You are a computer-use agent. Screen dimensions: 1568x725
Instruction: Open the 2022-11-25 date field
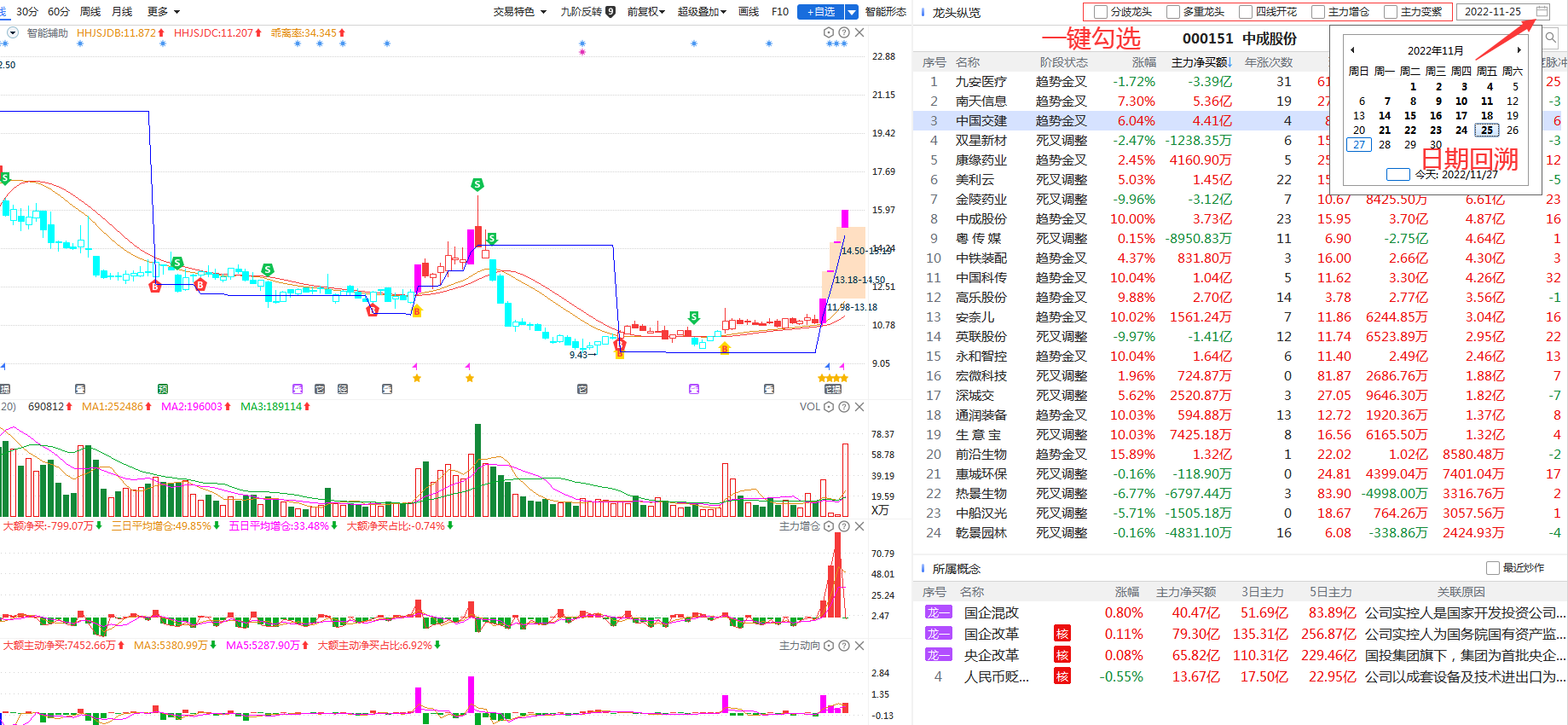1503,11
